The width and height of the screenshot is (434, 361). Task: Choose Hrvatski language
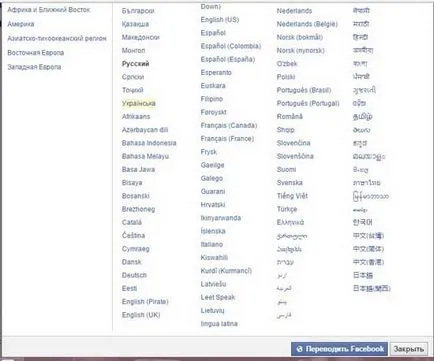coord(213,205)
